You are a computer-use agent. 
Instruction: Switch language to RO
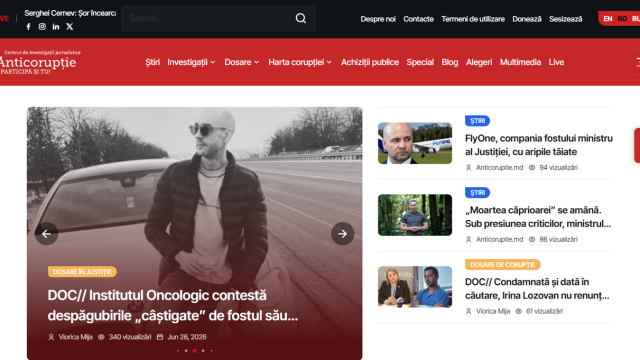pyautogui.click(x=622, y=19)
